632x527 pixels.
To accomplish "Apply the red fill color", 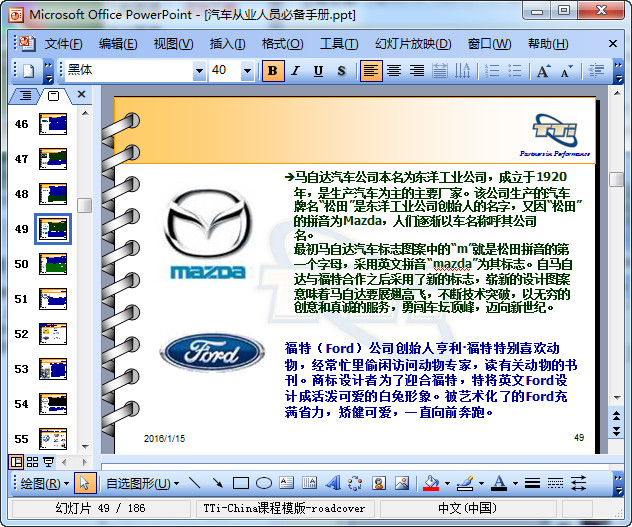I will (431, 483).
